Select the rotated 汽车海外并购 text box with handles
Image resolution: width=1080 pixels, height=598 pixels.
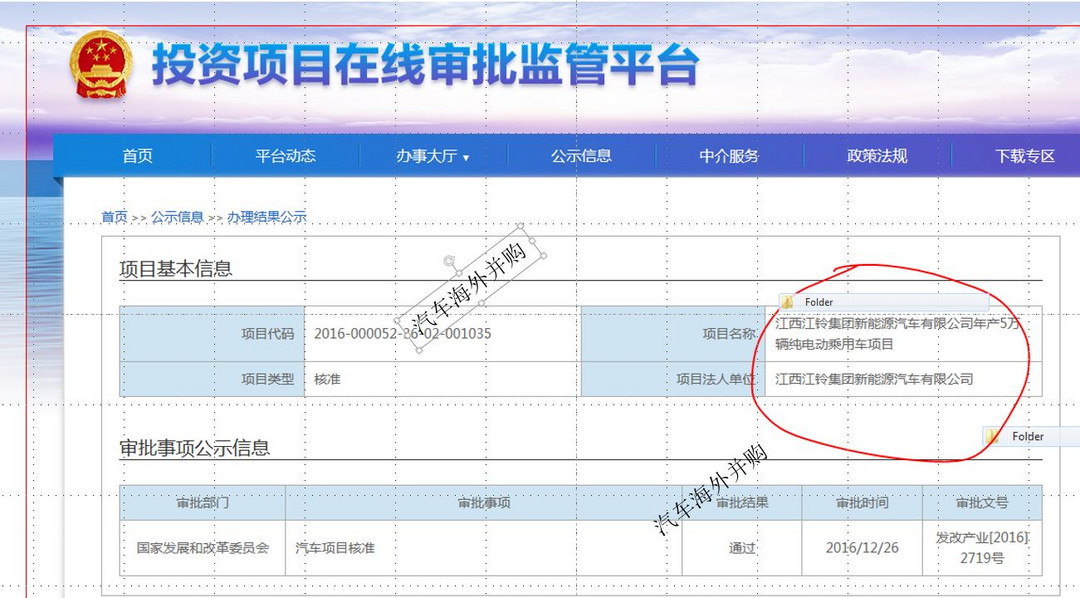[470, 288]
